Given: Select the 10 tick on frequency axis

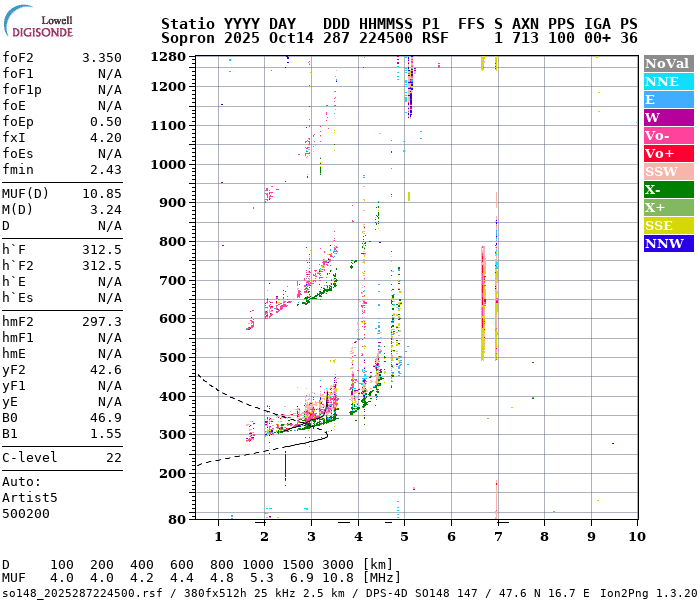Looking at the screenshot, I should [x=636, y=537].
